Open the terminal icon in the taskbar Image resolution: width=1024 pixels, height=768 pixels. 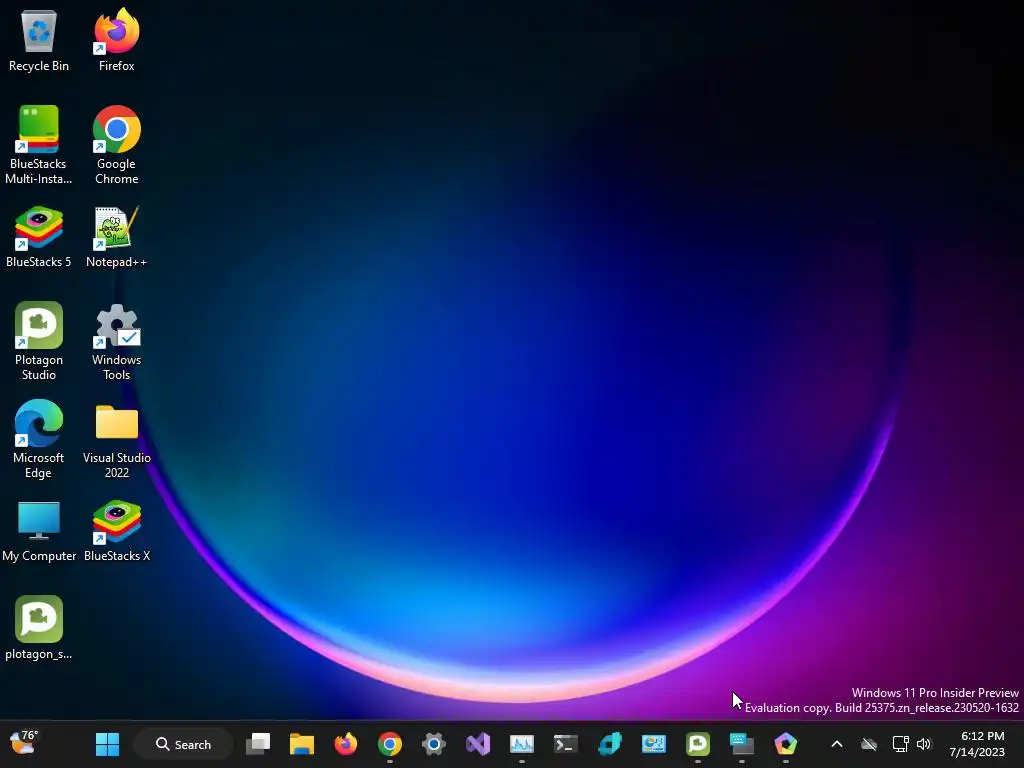[x=566, y=744]
